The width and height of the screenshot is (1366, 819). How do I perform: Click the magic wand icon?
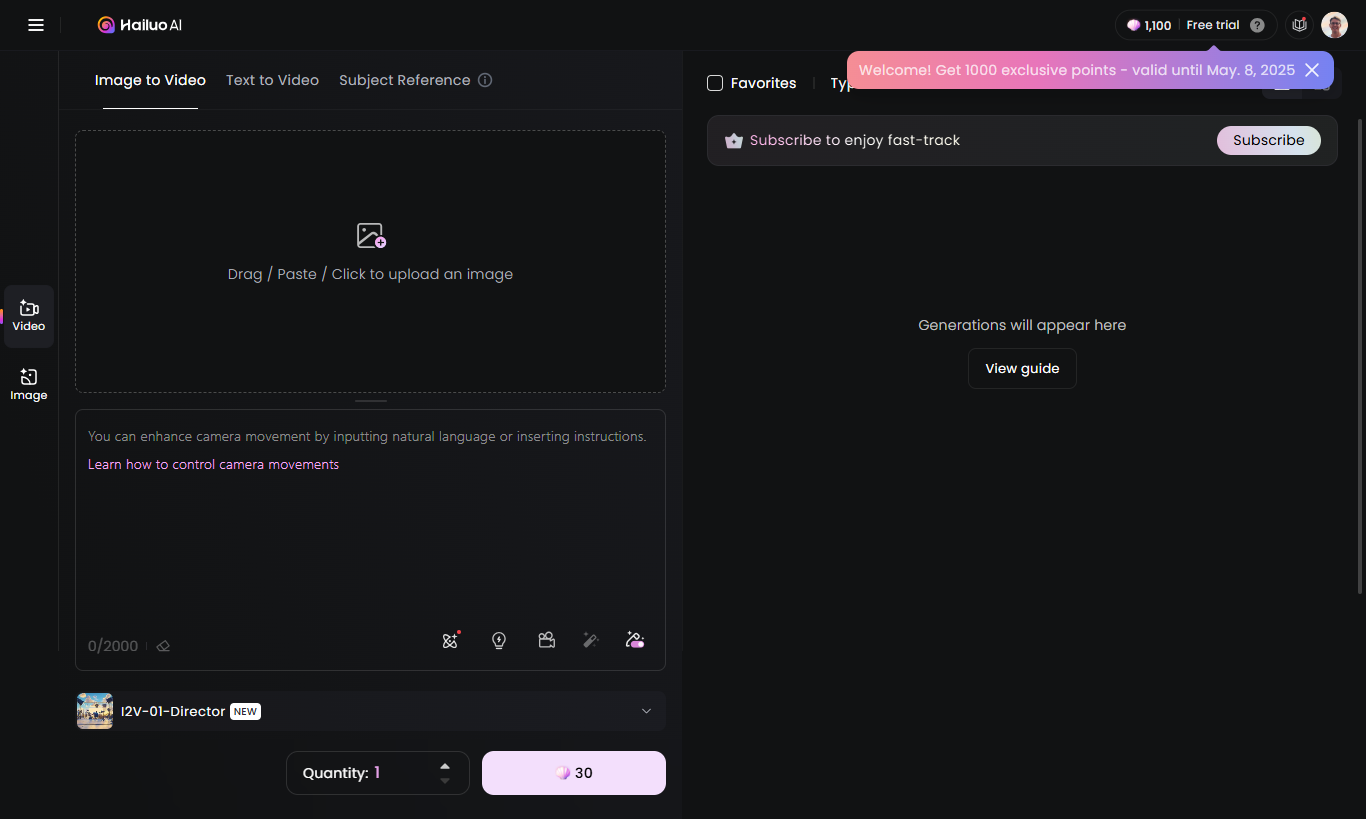pyautogui.click(x=591, y=640)
